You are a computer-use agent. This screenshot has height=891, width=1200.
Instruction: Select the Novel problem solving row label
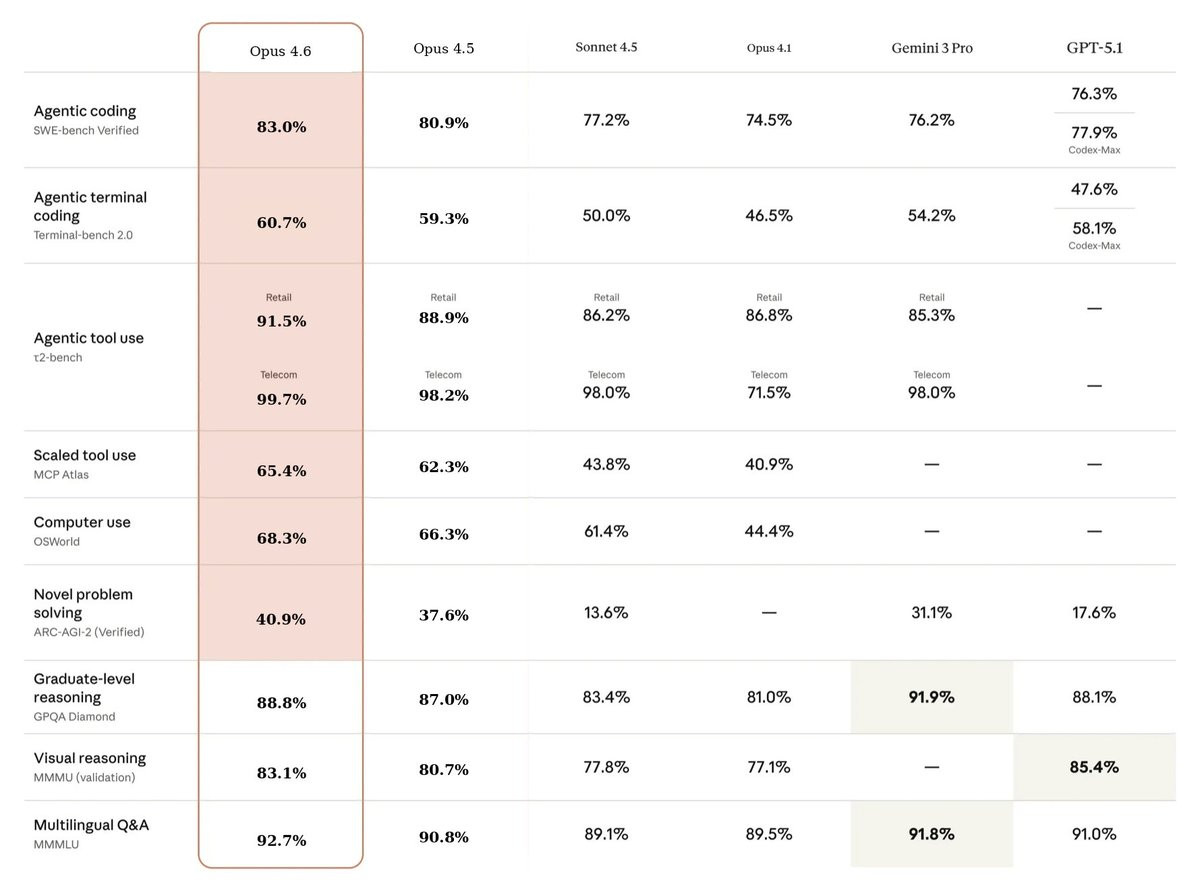tap(83, 603)
